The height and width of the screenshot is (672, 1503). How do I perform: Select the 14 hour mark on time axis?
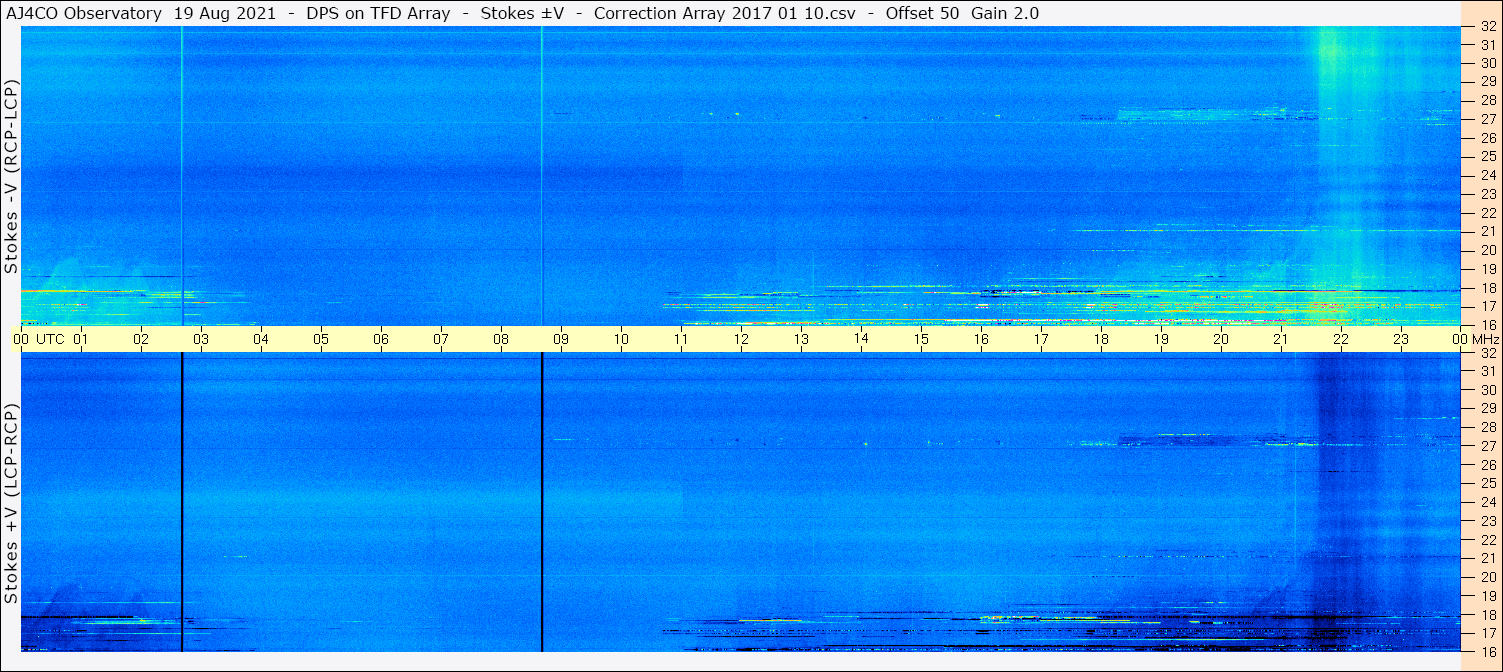(861, 339)
